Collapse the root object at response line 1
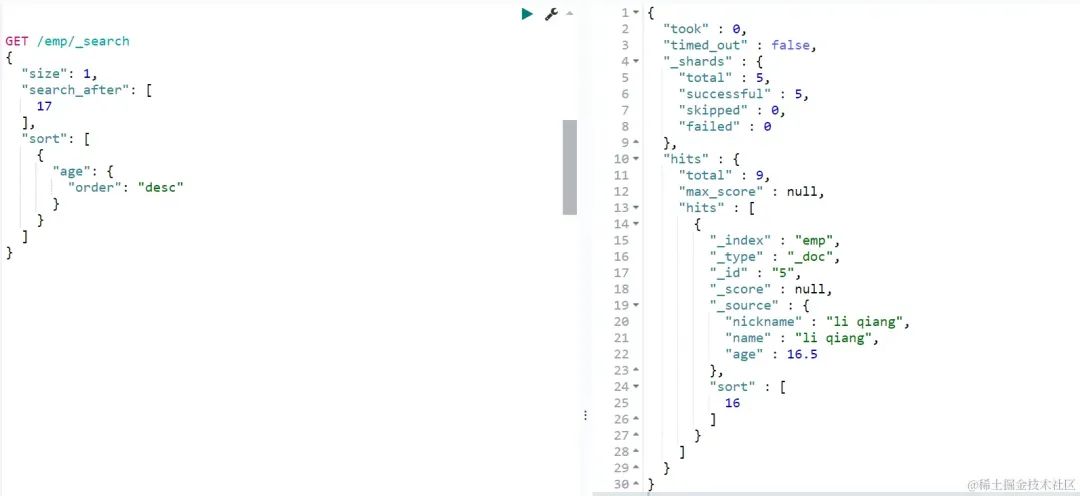Screen dimensions: 1080x496 click(636, 13)
